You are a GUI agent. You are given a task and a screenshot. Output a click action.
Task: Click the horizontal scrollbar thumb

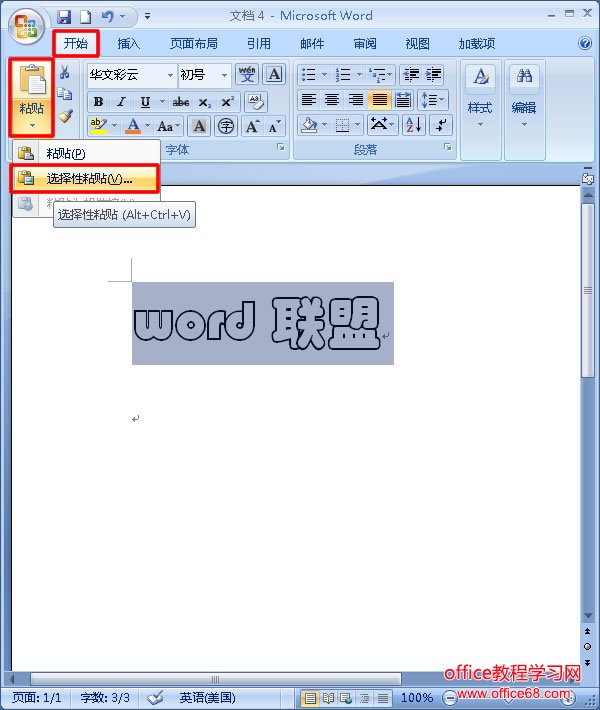pos(216,679)
